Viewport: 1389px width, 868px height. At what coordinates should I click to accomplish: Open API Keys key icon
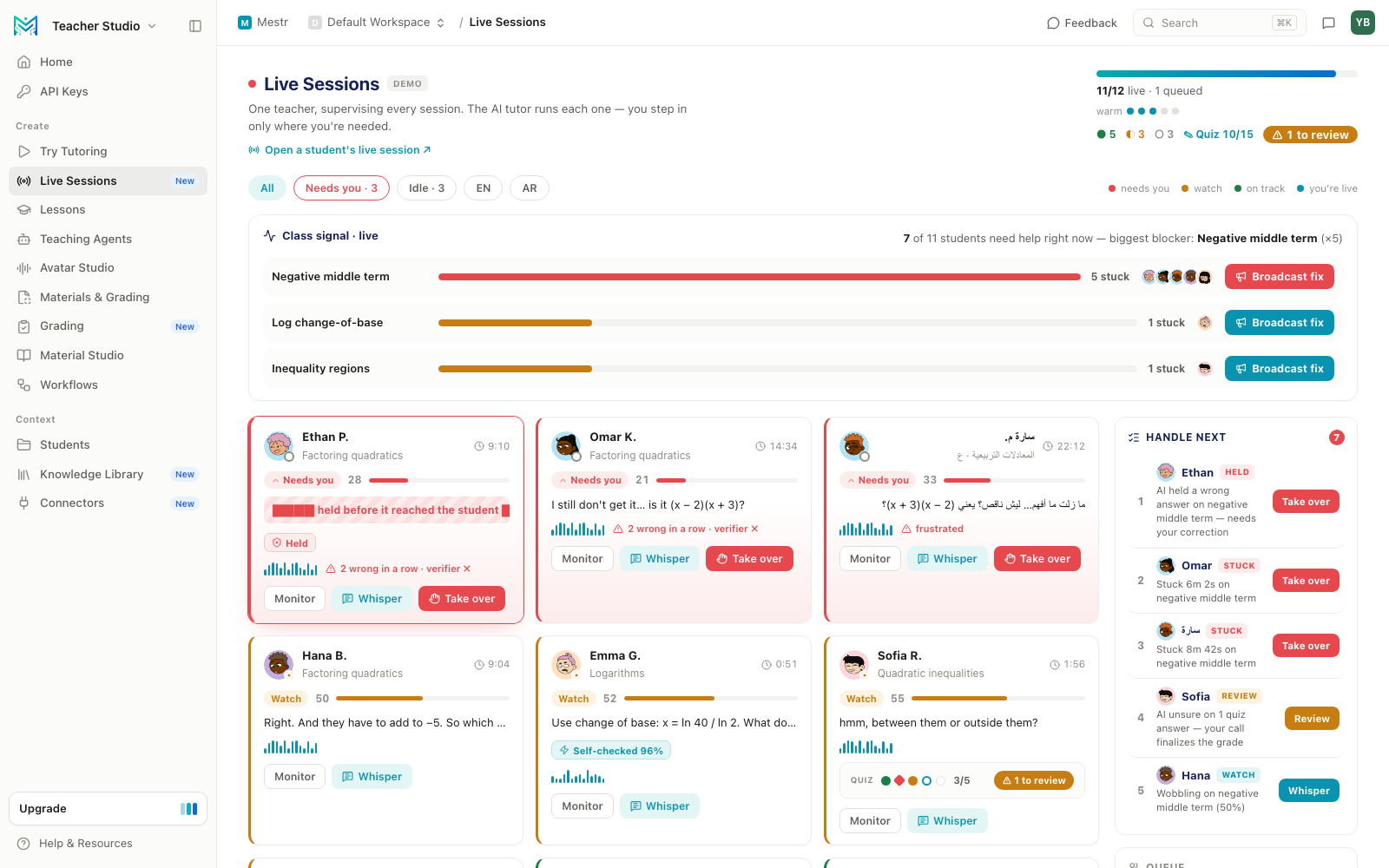[24, 91]
